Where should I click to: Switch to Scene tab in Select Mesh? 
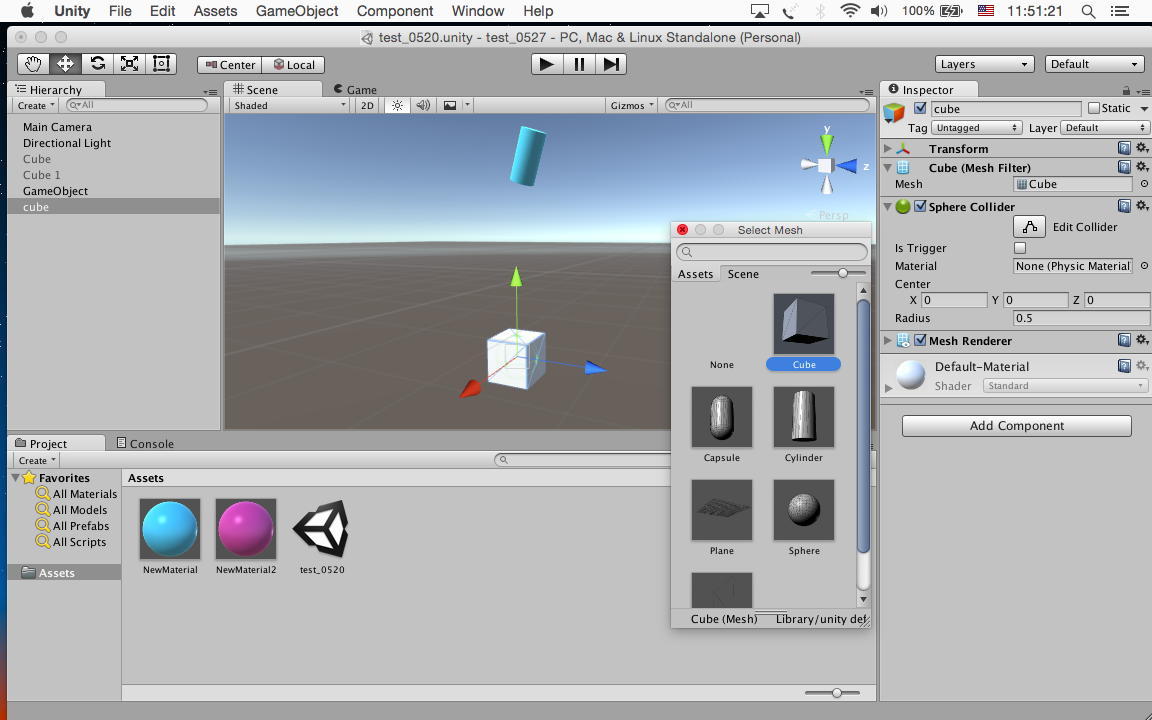tap(743, 273)
